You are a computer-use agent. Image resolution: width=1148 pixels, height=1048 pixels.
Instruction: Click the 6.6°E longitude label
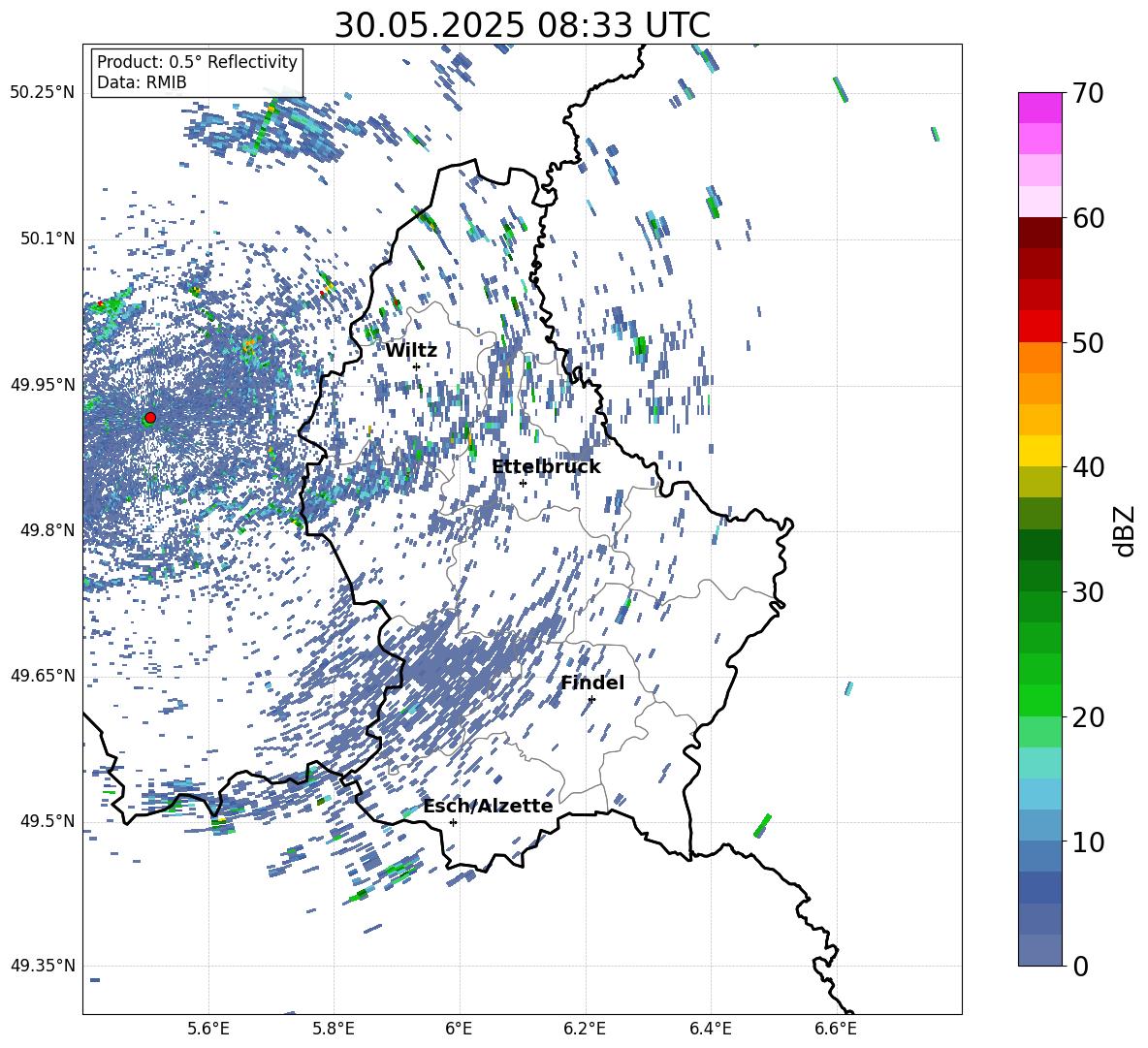tap(836, 1029)
